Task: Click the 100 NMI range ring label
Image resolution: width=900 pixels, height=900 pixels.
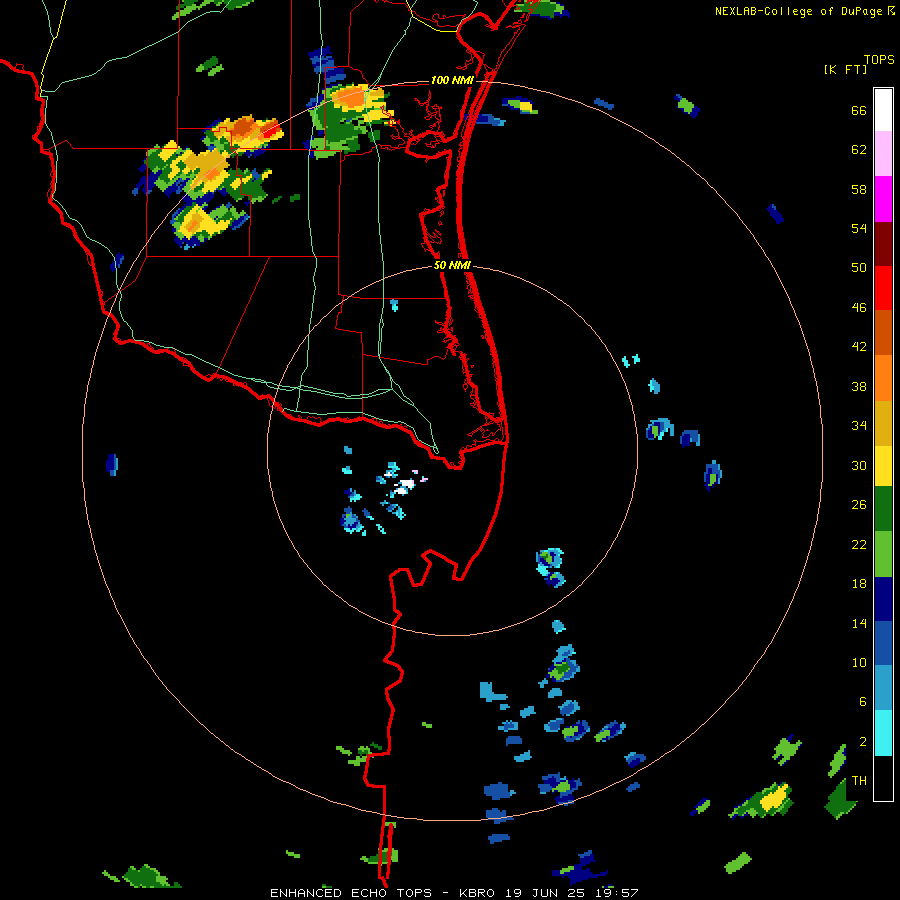Action: [452, 80]
